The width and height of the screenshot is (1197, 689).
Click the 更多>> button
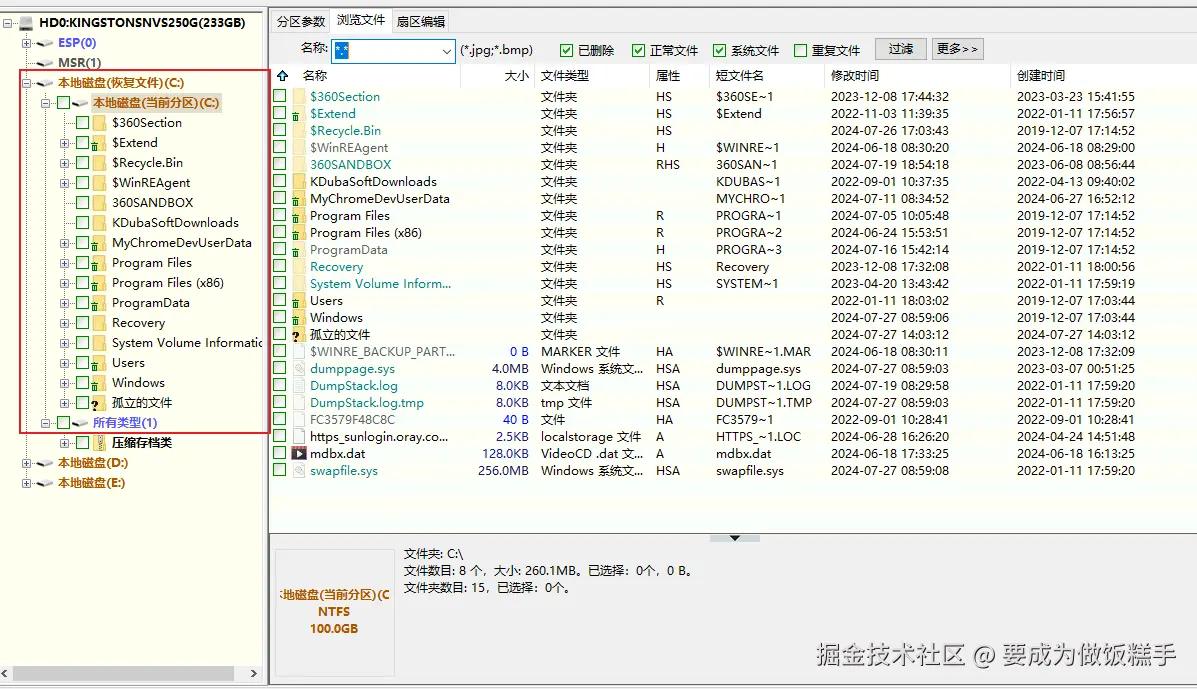tap(956, 48)
